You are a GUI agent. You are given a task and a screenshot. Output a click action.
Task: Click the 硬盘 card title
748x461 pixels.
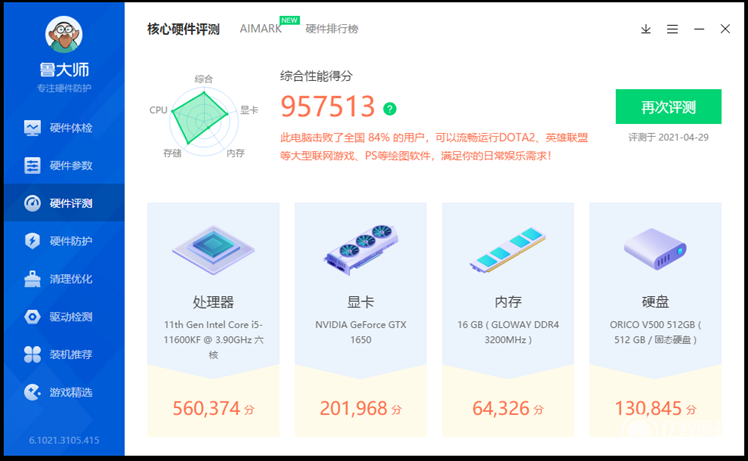[x=655, y=302]
